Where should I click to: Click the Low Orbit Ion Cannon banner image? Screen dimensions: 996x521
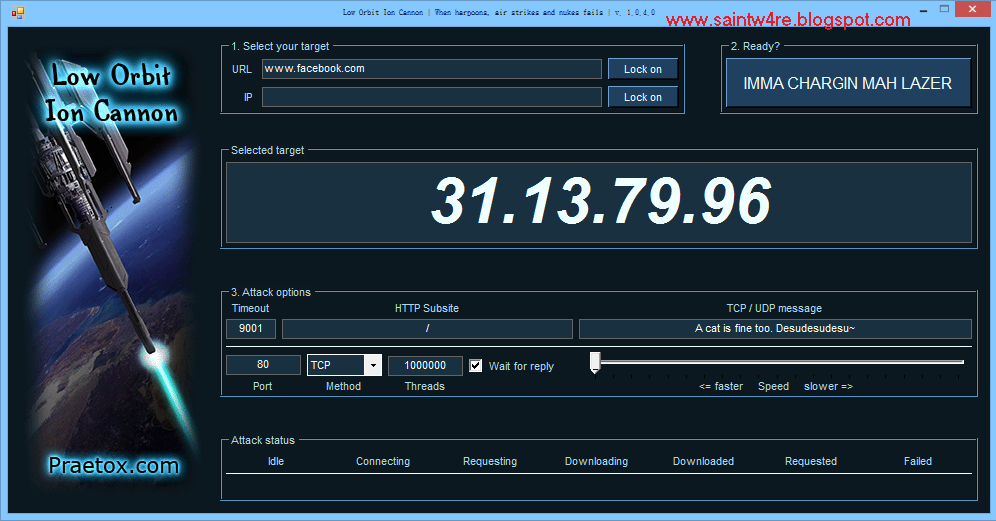[112, 270]
